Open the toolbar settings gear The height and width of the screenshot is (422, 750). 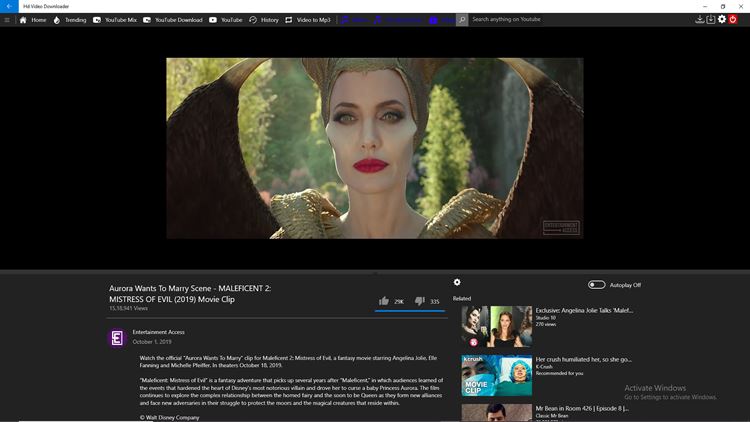pos(722,20)
